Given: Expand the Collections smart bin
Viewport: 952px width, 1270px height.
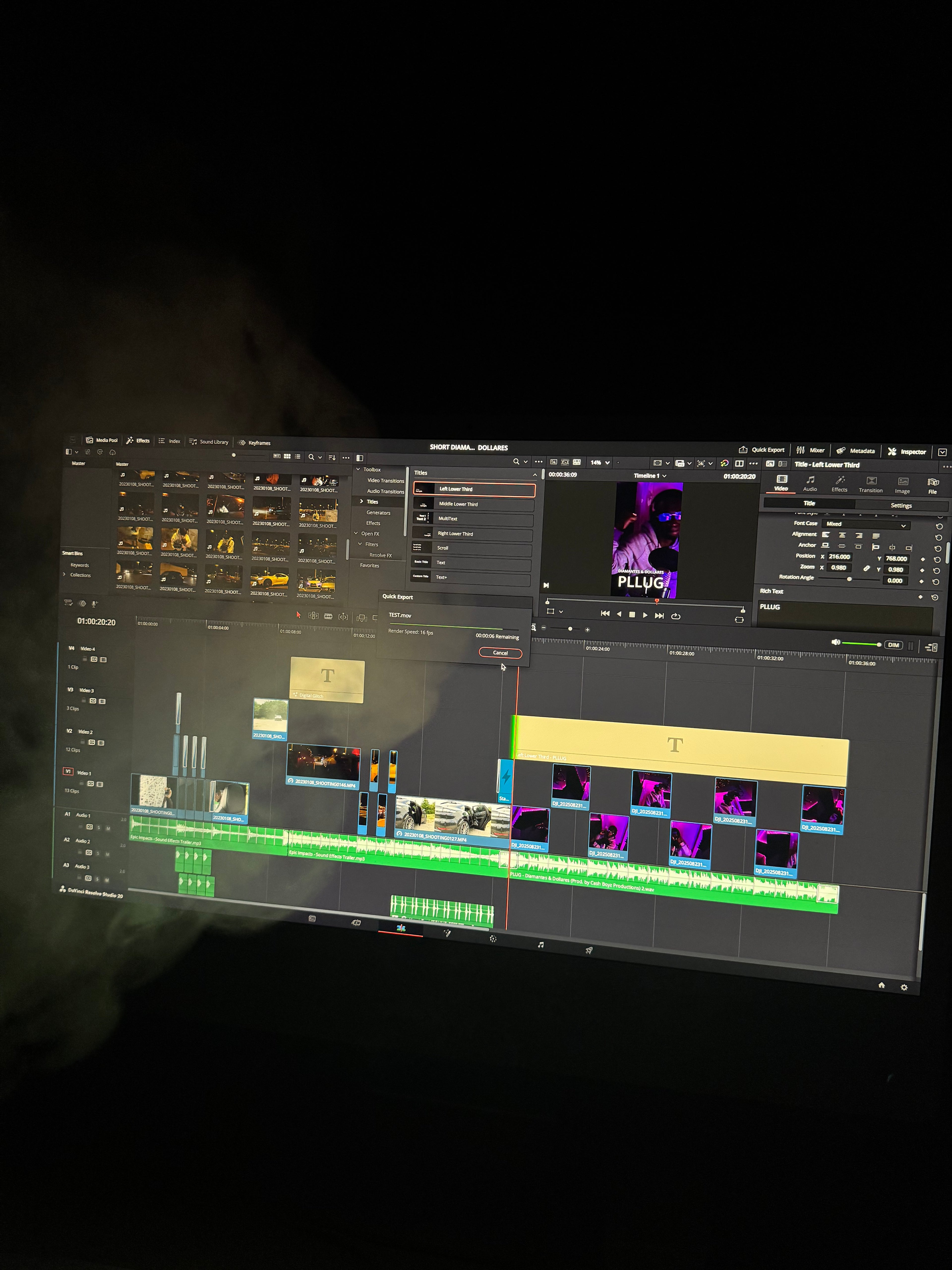Looking at the screenshot, I should 64,574.
